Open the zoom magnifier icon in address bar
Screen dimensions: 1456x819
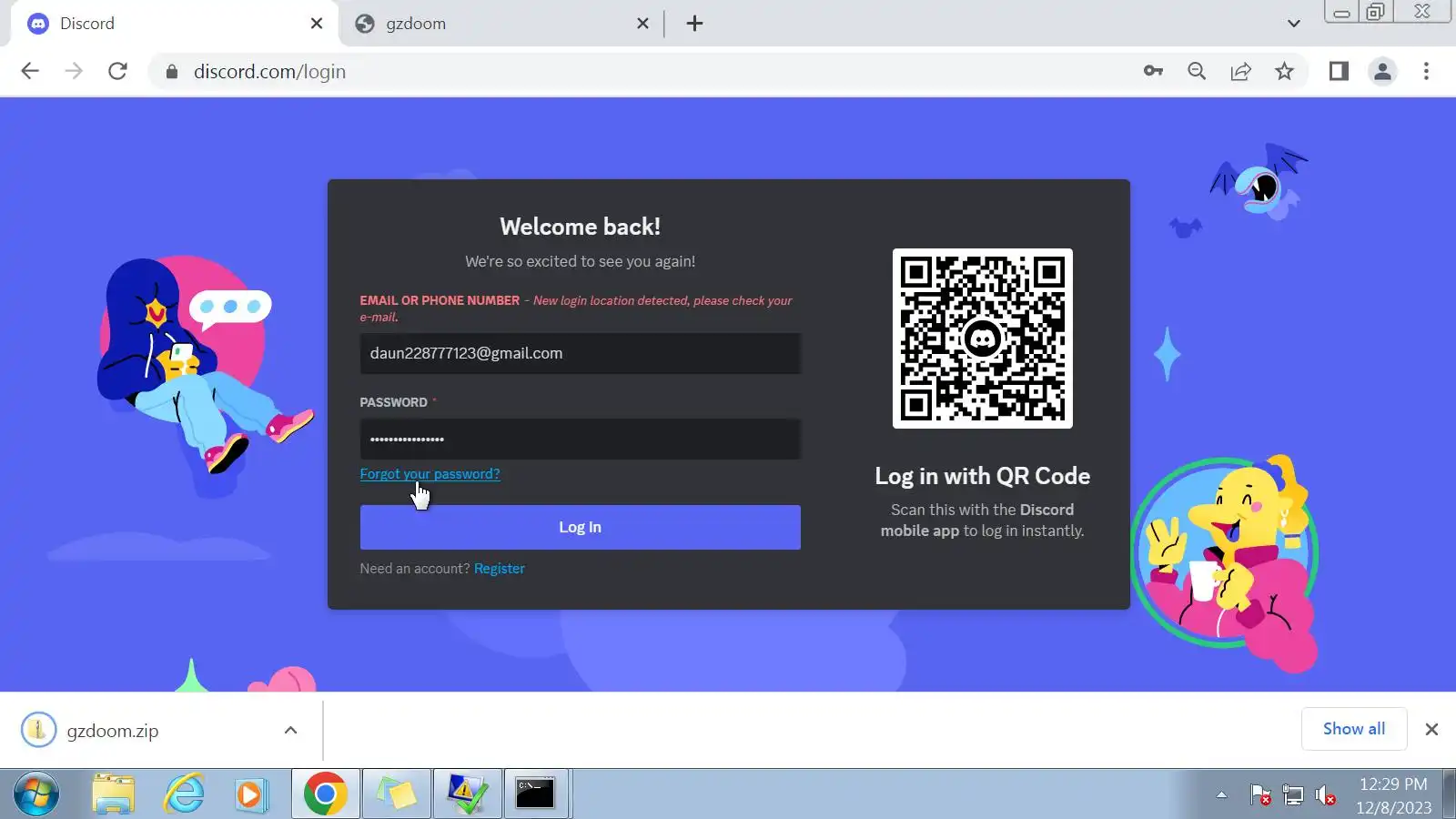(1197, 71)
